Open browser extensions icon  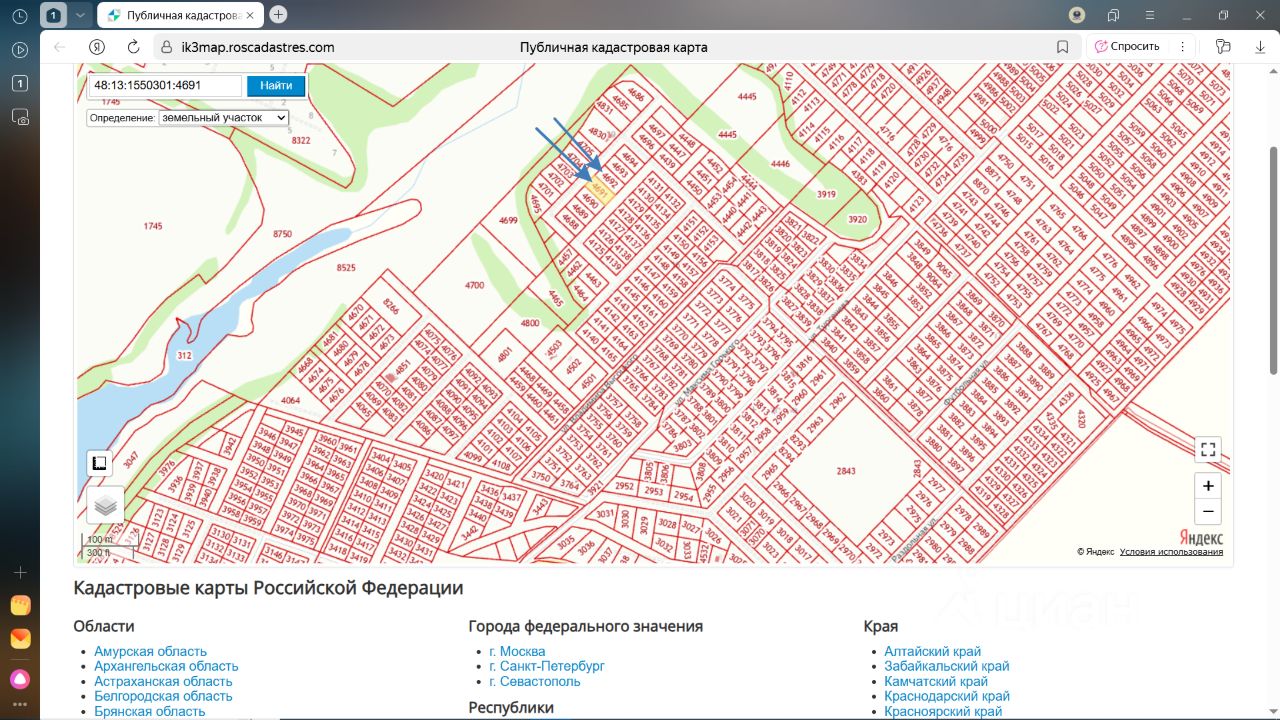click(1222, 46)
